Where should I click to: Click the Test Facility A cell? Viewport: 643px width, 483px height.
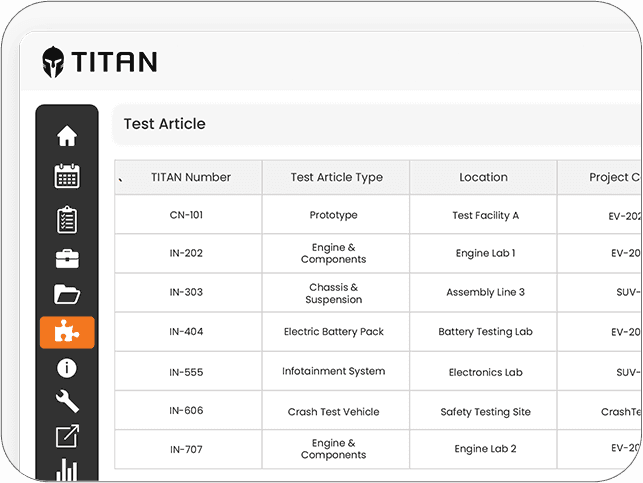[x=483, y=214]
